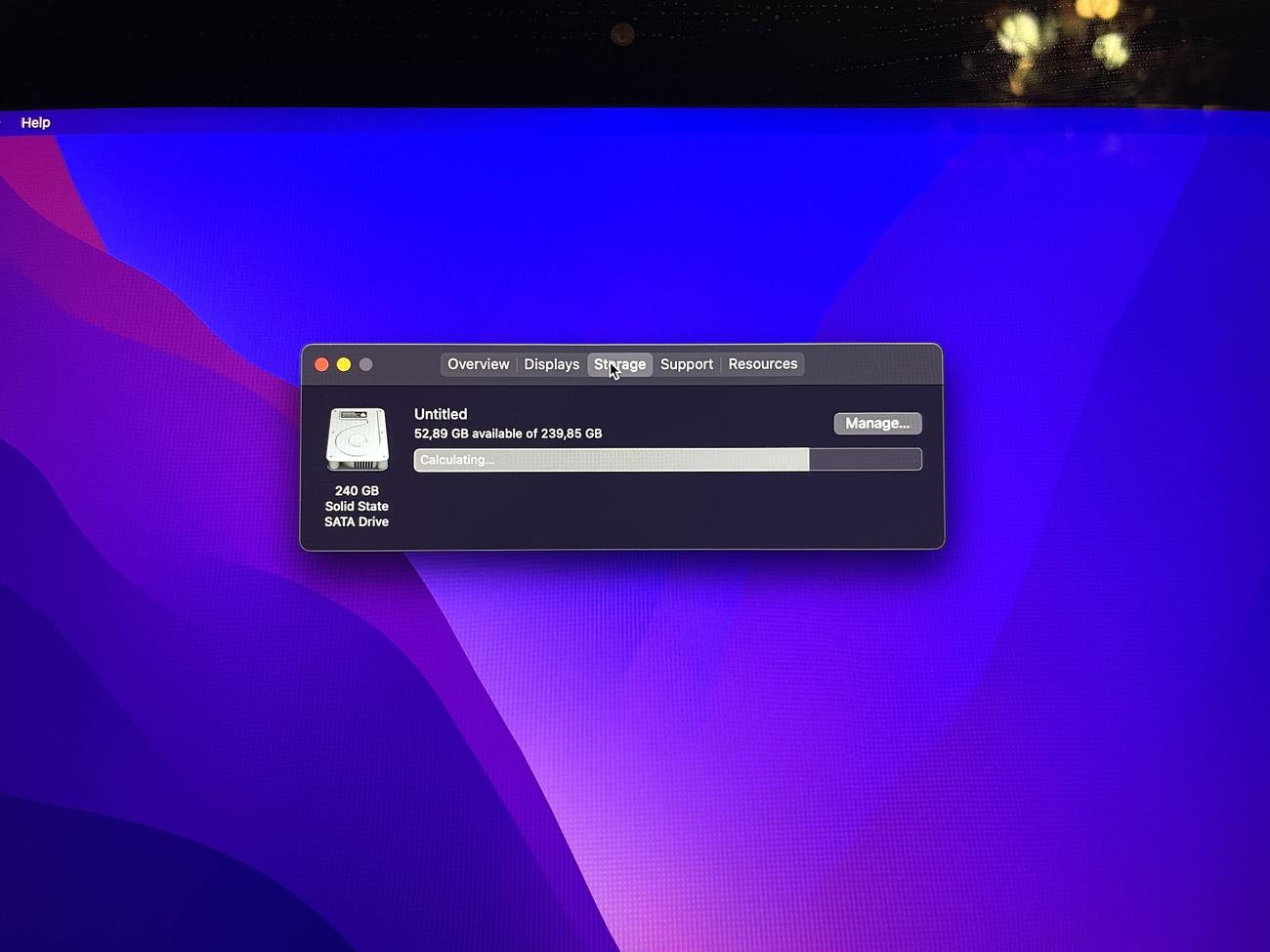The image size is (1270, 952).
Task: Minimize window with the yellow button
Action: pos(344,364)
